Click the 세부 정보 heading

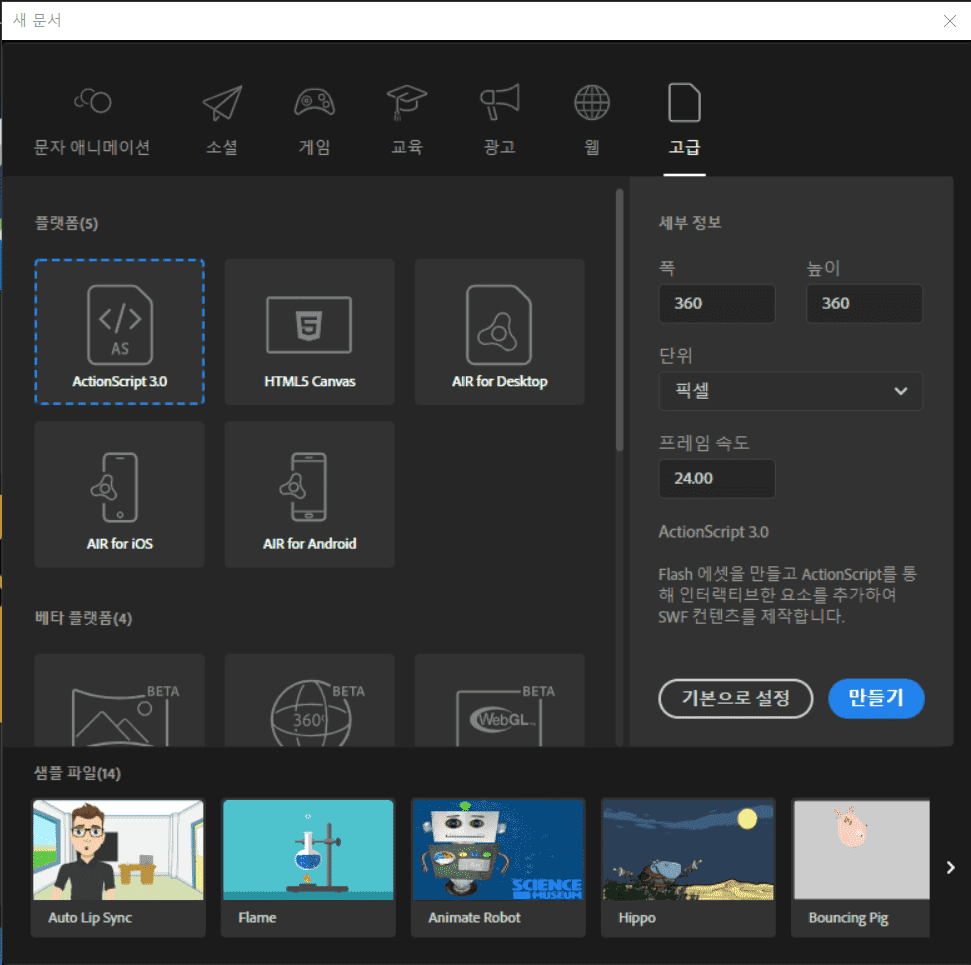click(x=690, y=222)
